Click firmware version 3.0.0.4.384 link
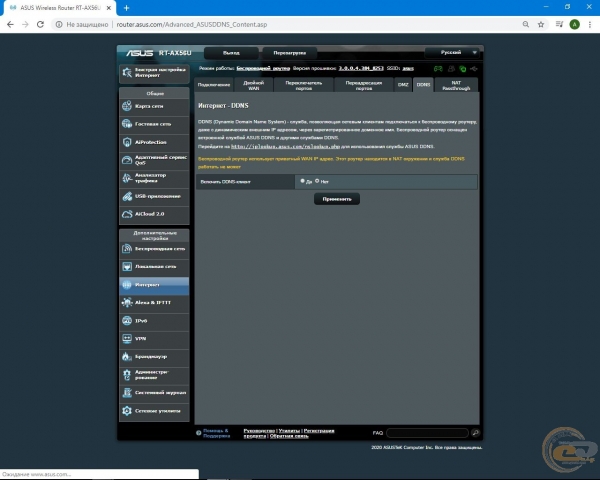Image resolution: width=600 pixels, height=480 pixels. click(x=361, y=69)
